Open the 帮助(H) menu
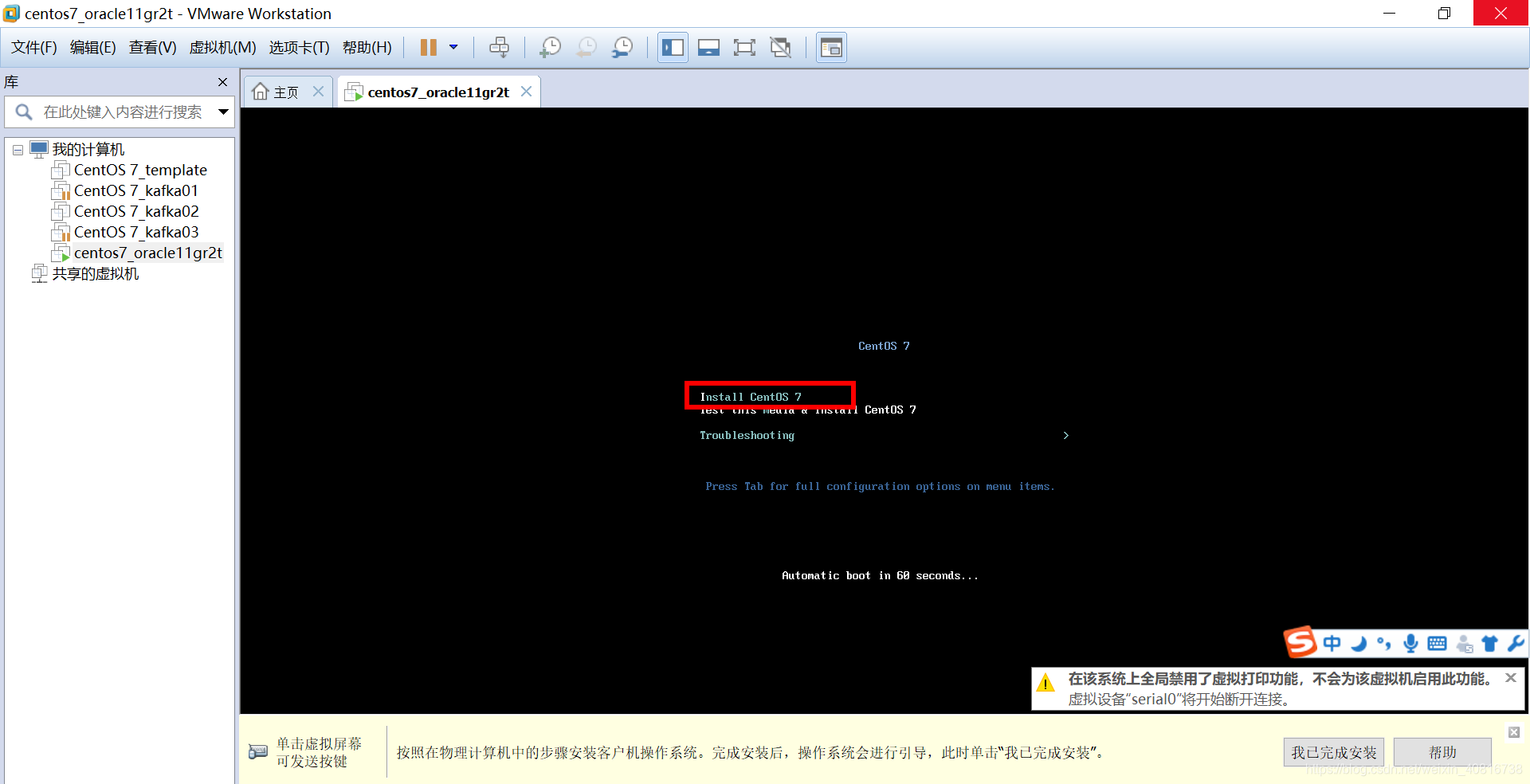 coord(367,48)
